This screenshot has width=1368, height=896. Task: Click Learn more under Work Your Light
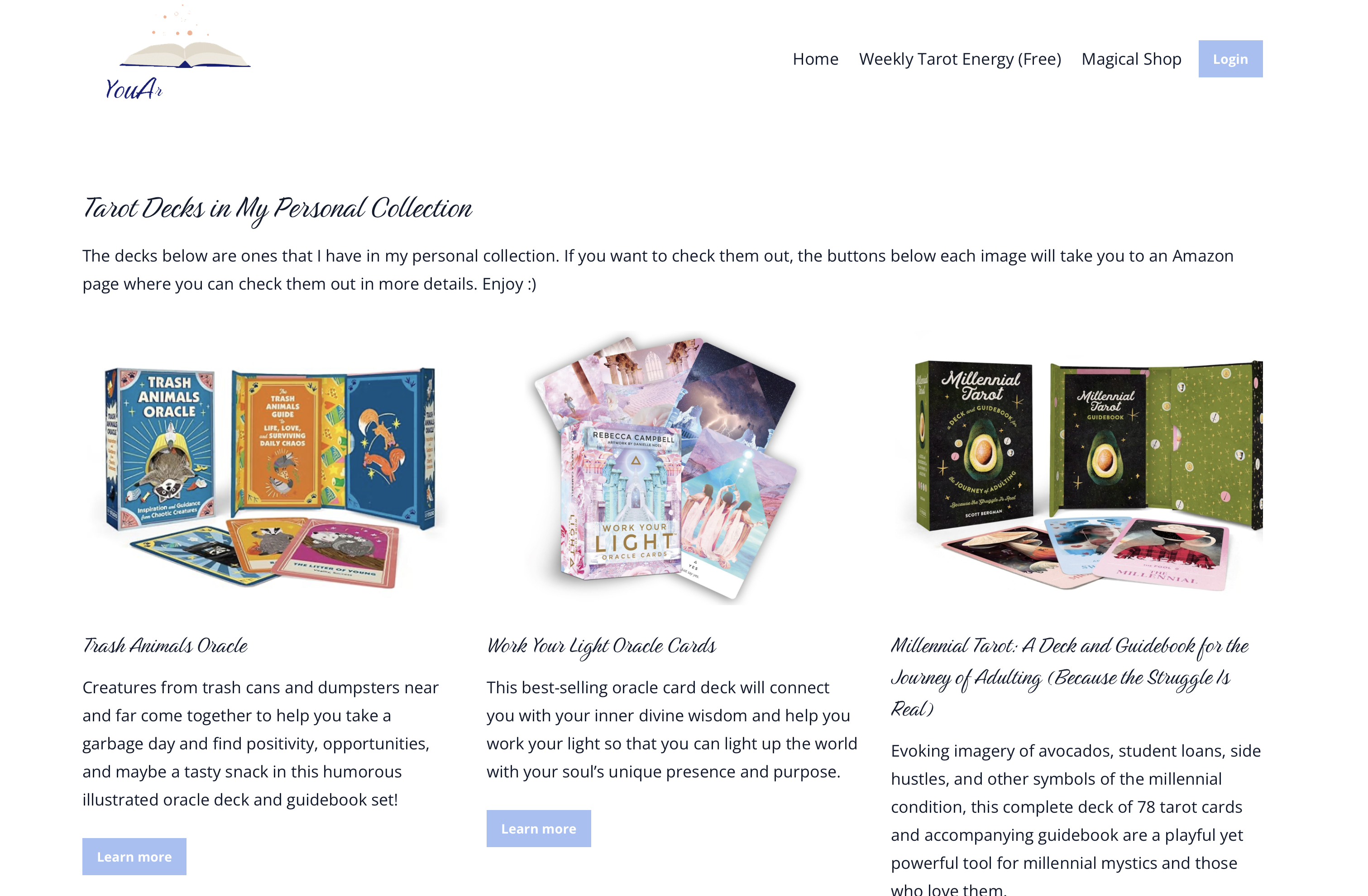[x=538, y=828]
